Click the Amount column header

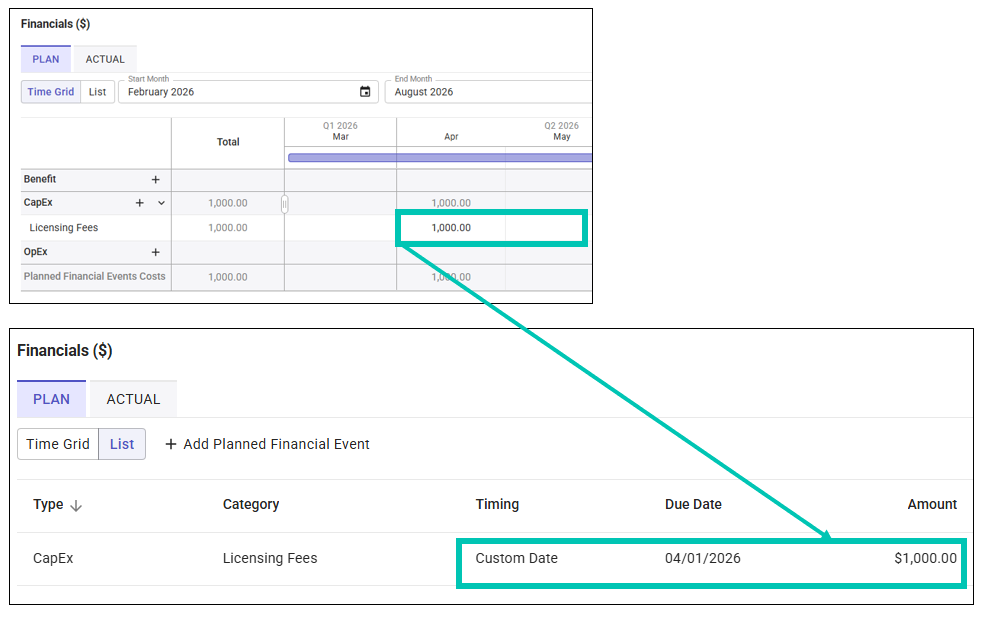coord(932,505)
